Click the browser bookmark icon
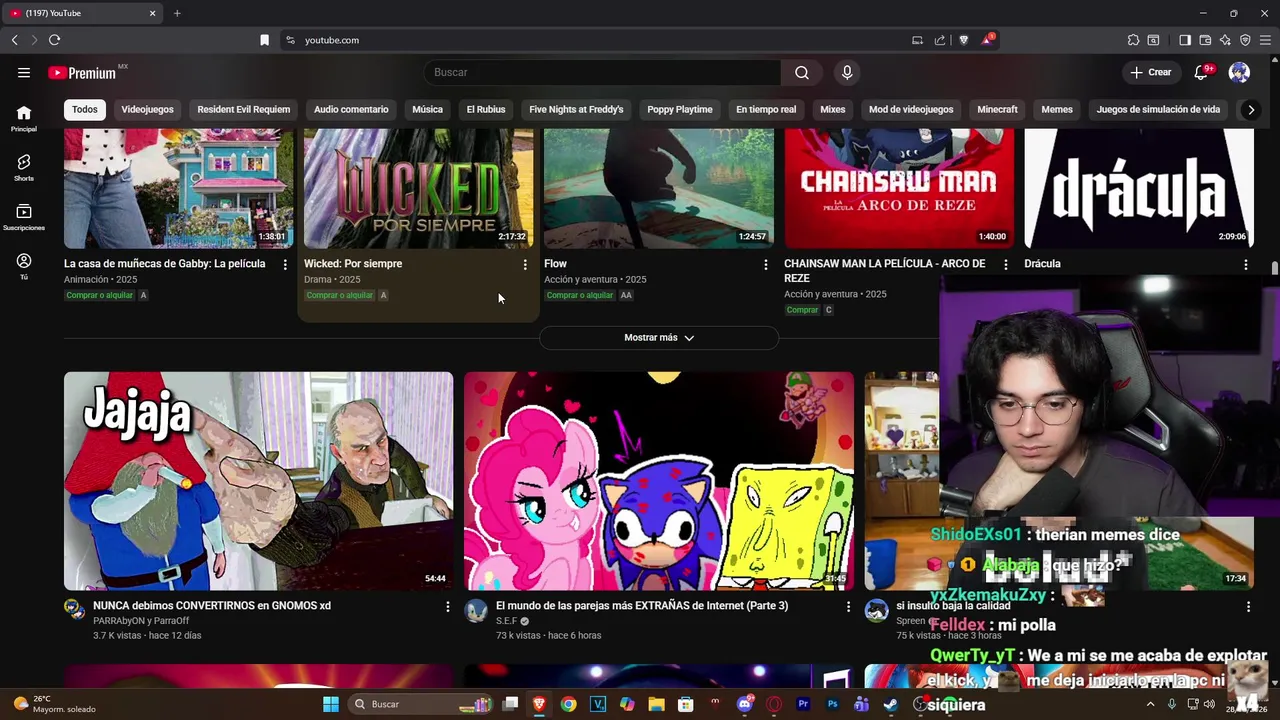The width and height of the screenshot is (1280, 720). point(264,40)
